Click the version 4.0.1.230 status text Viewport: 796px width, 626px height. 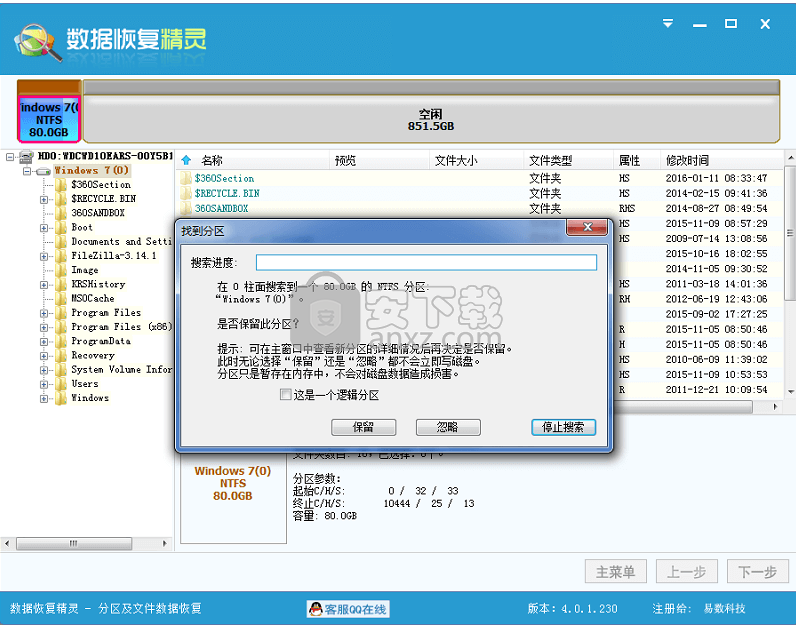click(572, 609)
